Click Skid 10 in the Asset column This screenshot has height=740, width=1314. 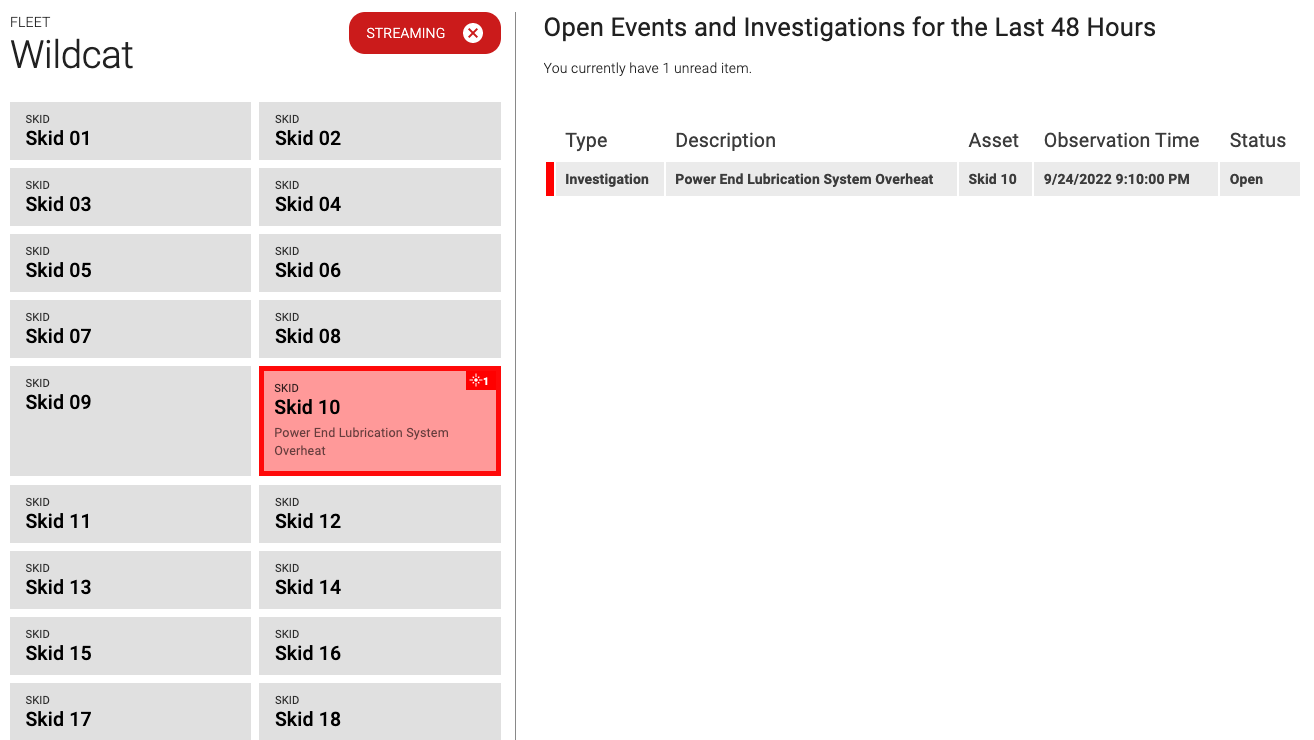tap(992, 180)
